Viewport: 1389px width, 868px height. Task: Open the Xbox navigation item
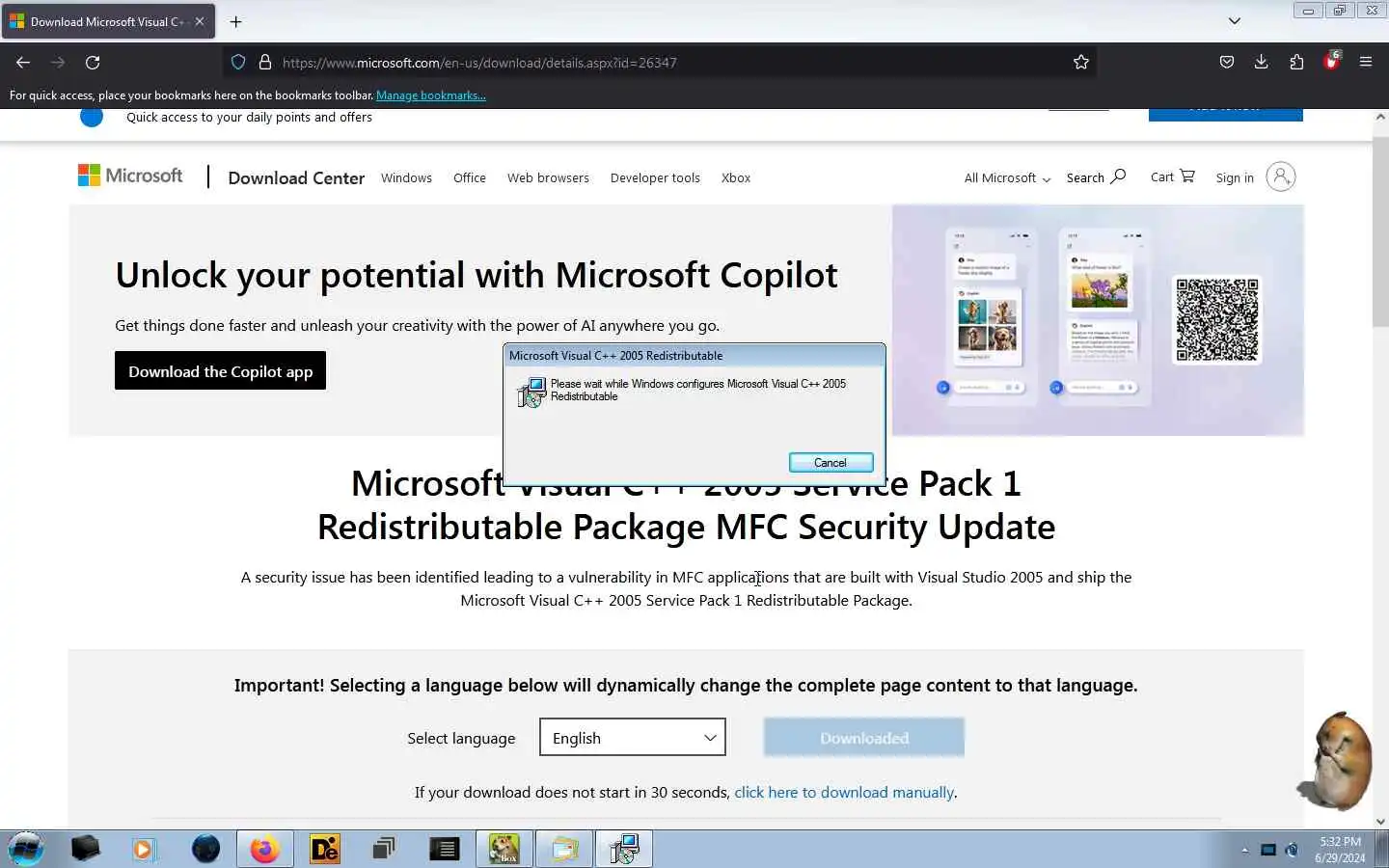(x=736, y=177)
